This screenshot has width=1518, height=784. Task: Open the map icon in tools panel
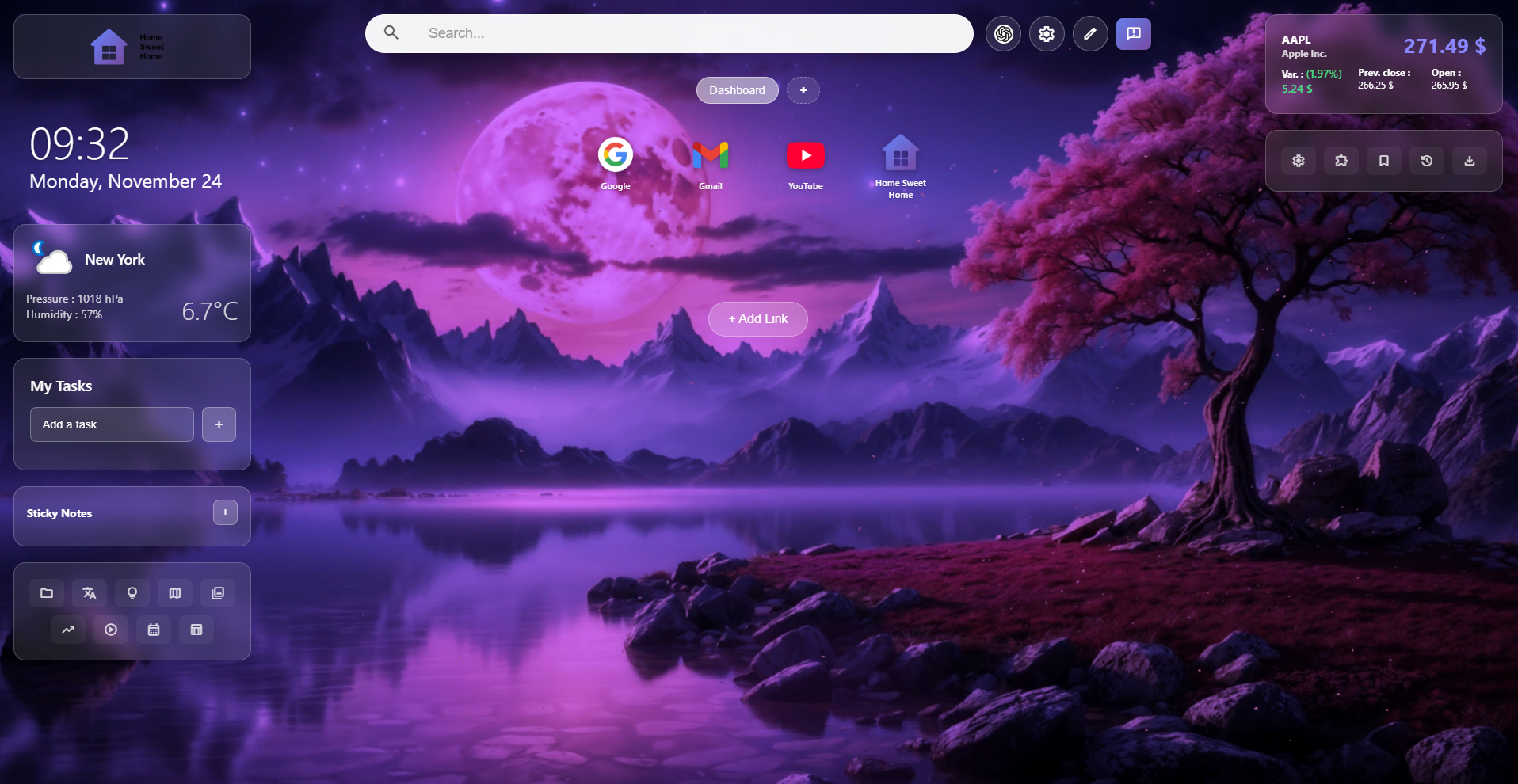click(175, 593)
